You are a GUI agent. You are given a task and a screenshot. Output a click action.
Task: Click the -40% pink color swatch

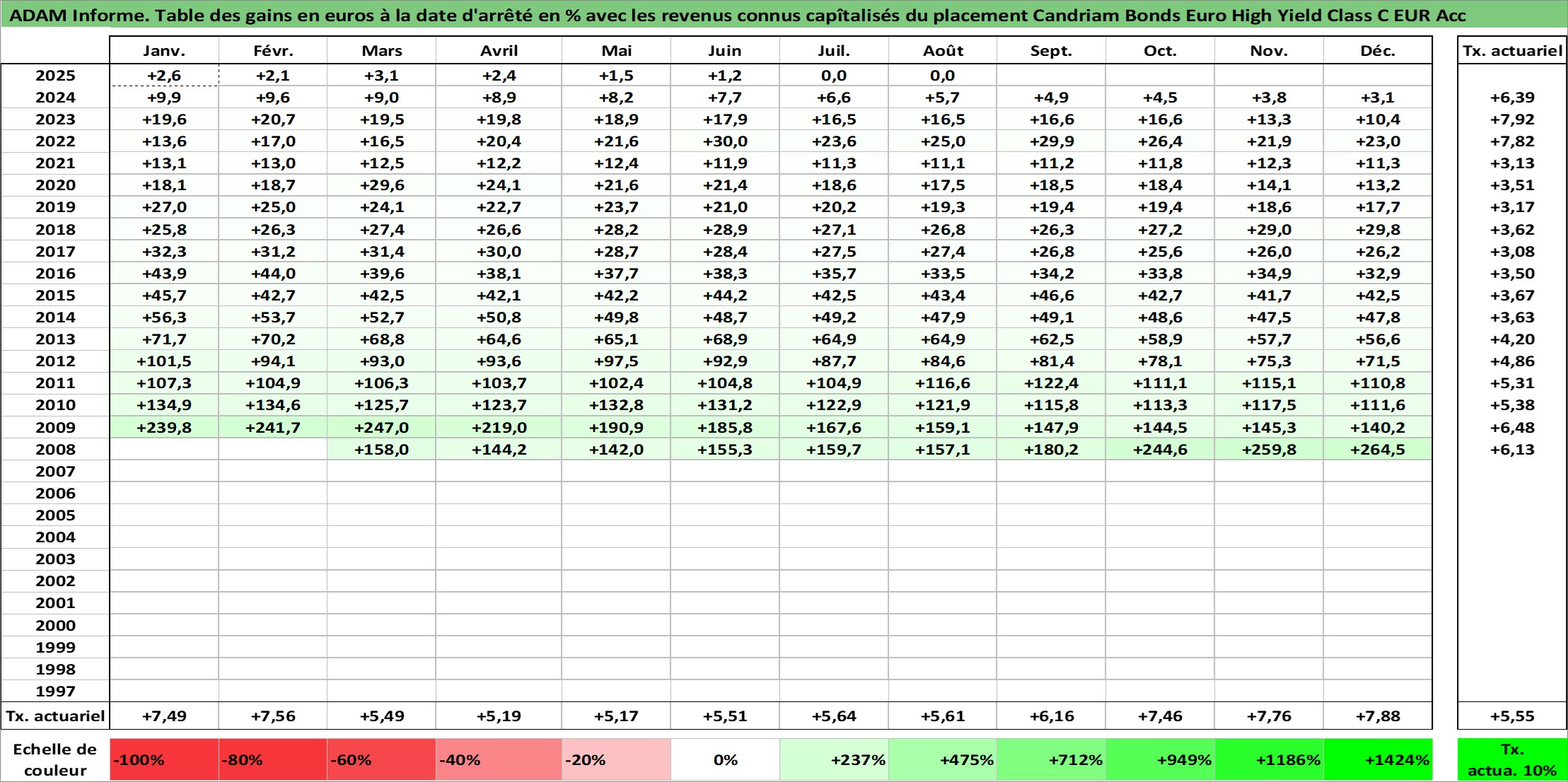[499, 760]
